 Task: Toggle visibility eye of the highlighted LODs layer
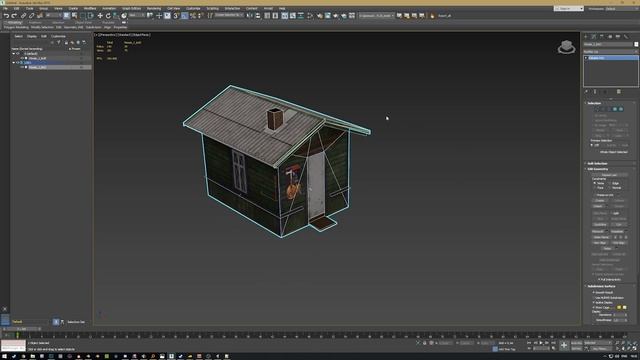(x=18, y=62)
